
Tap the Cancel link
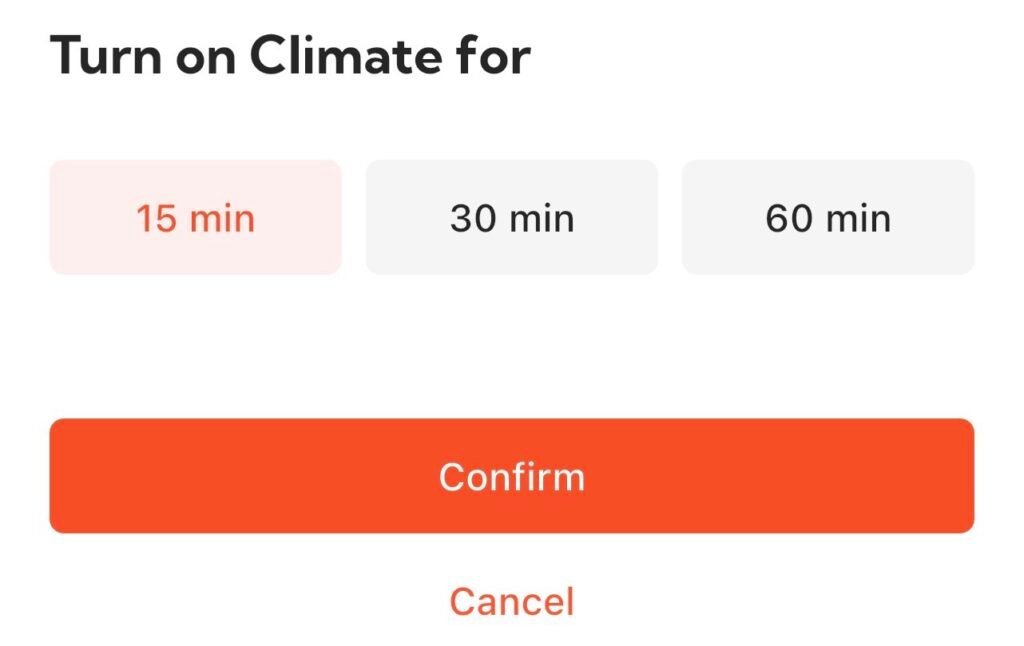pyautogui.click(x=511, y=602)
